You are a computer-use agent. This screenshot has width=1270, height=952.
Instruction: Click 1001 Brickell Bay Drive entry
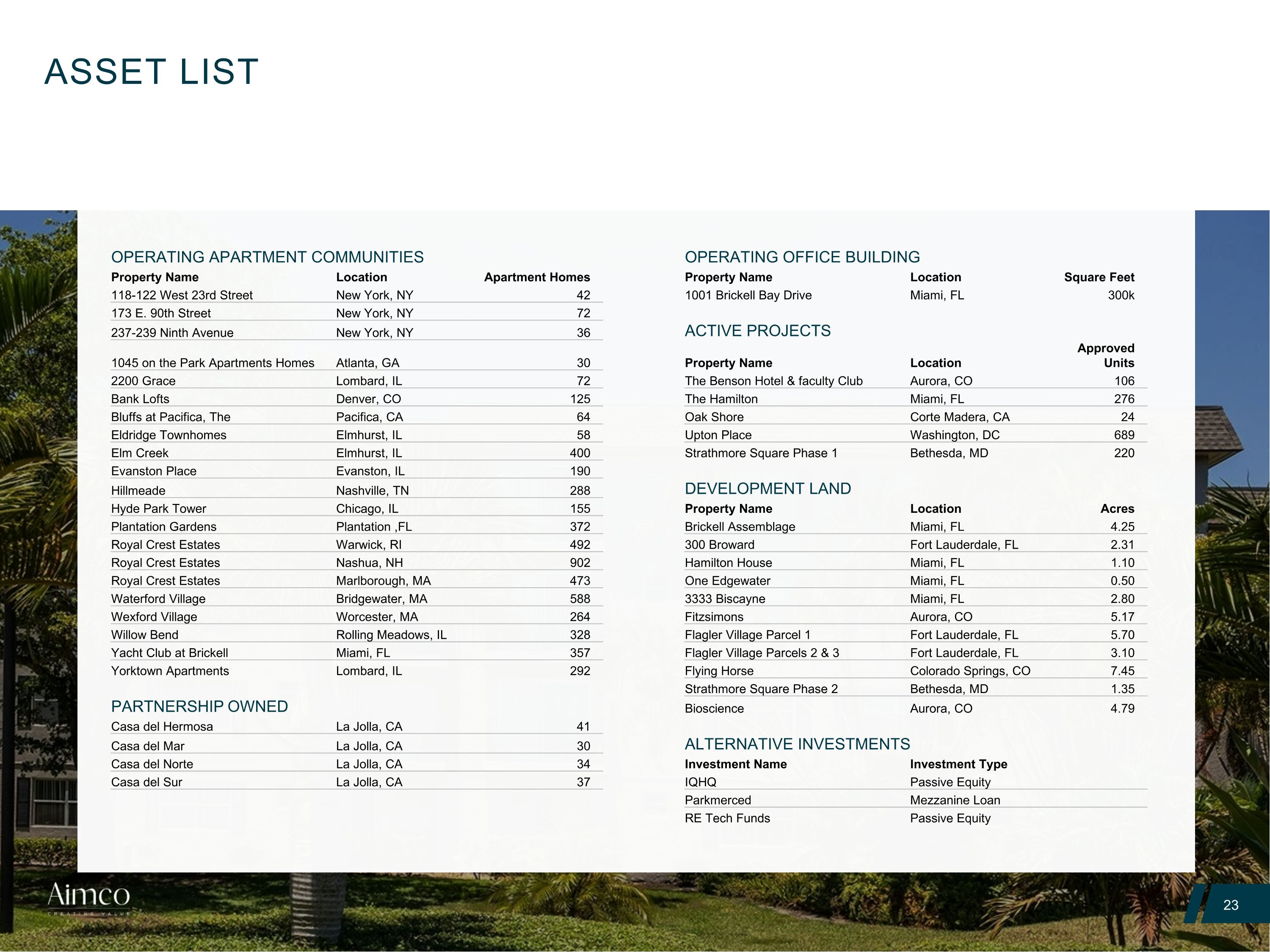748,295
